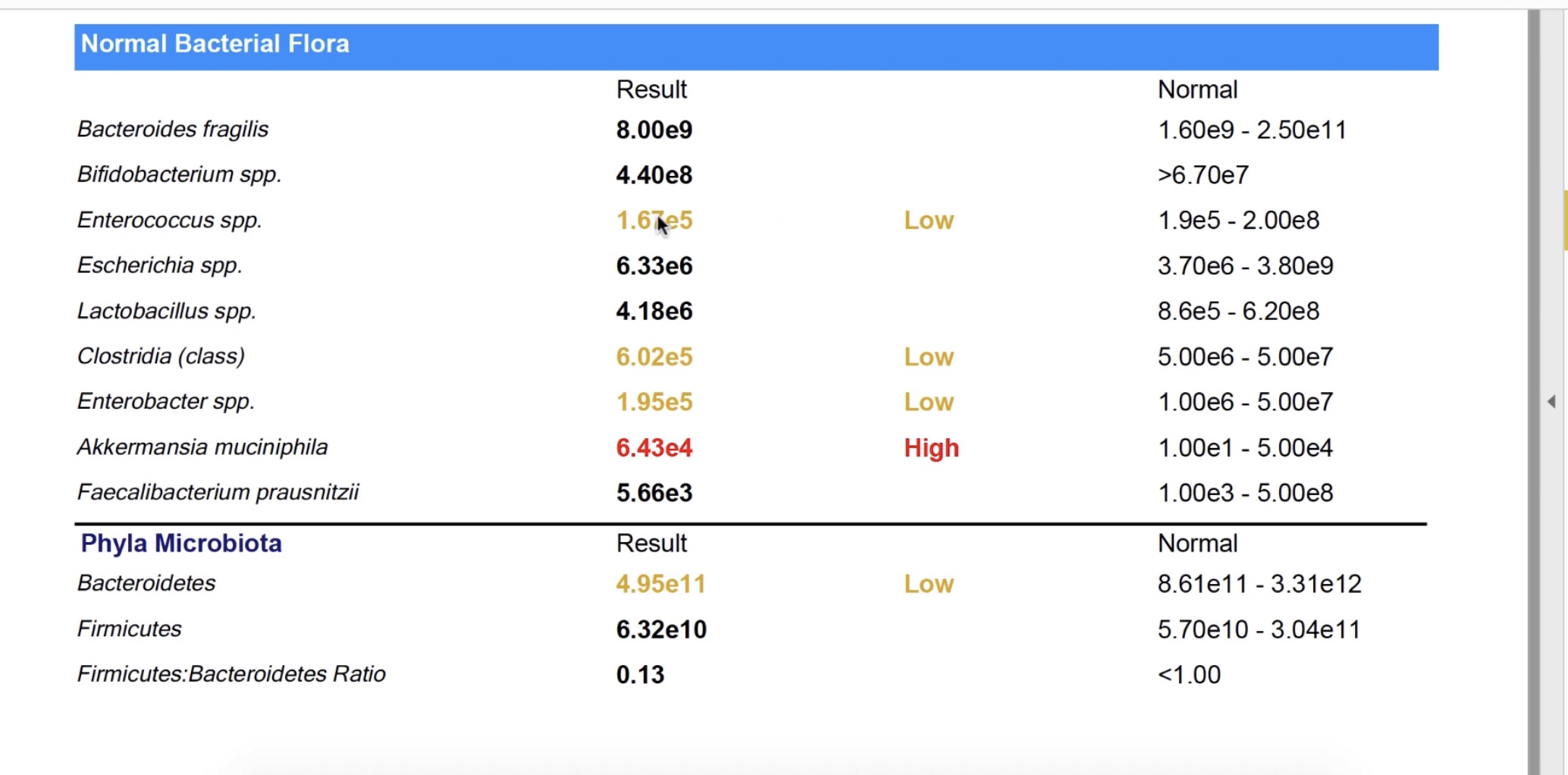Click the Low flag for Enterococcus
1568x775 pixels.
(928, 220)
